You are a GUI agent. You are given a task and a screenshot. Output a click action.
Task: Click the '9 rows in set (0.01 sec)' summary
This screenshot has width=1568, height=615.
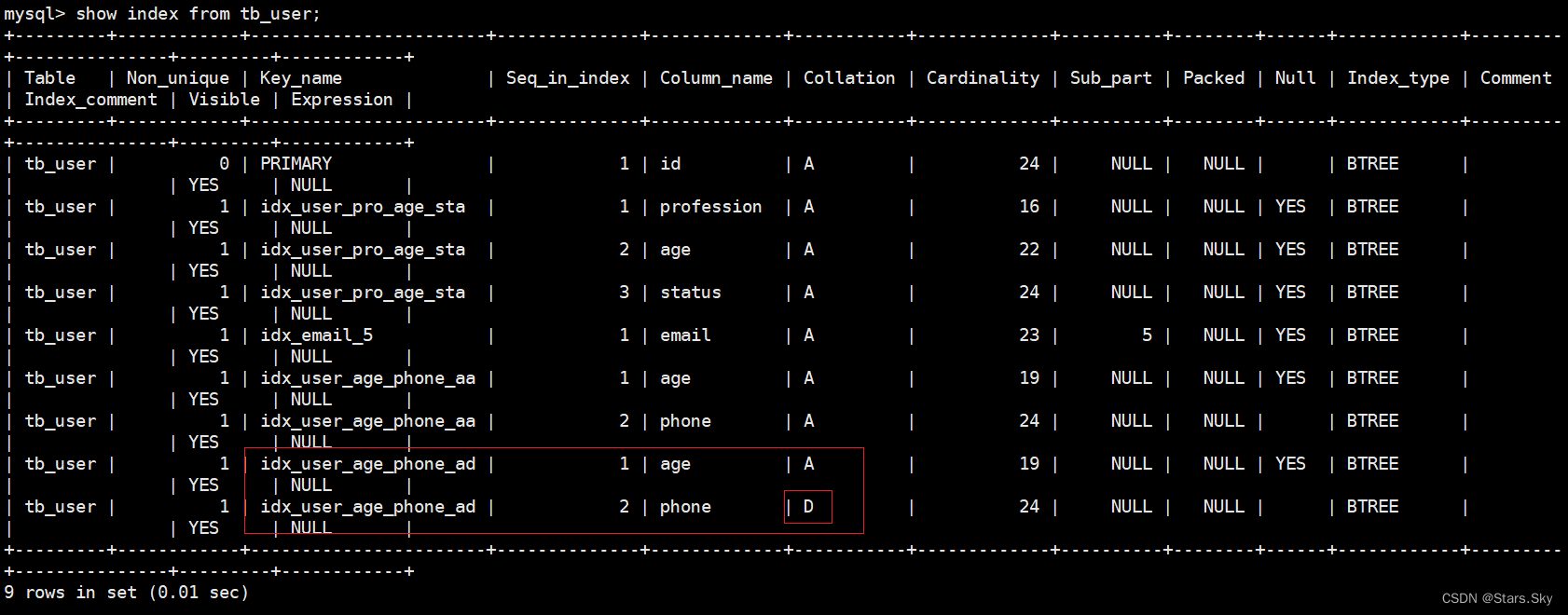tap(127, 593)
